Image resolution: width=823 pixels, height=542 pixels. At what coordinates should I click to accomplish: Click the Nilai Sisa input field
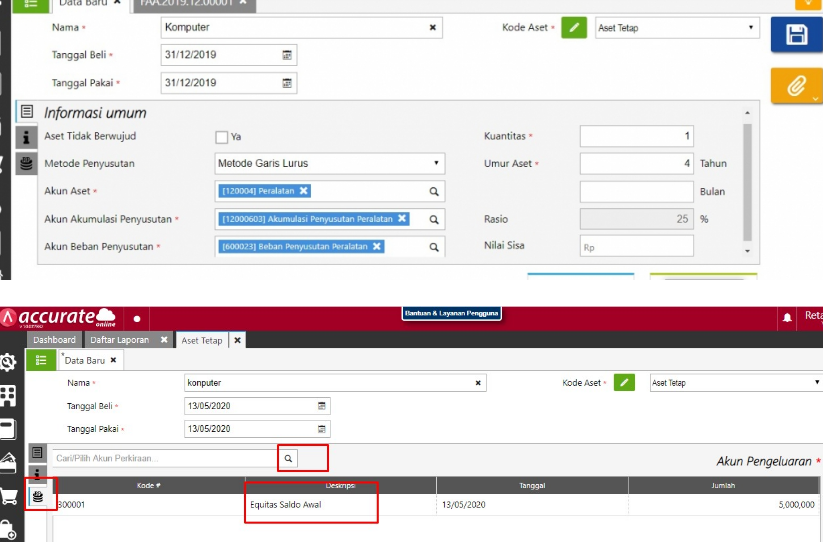pos(636,246)
